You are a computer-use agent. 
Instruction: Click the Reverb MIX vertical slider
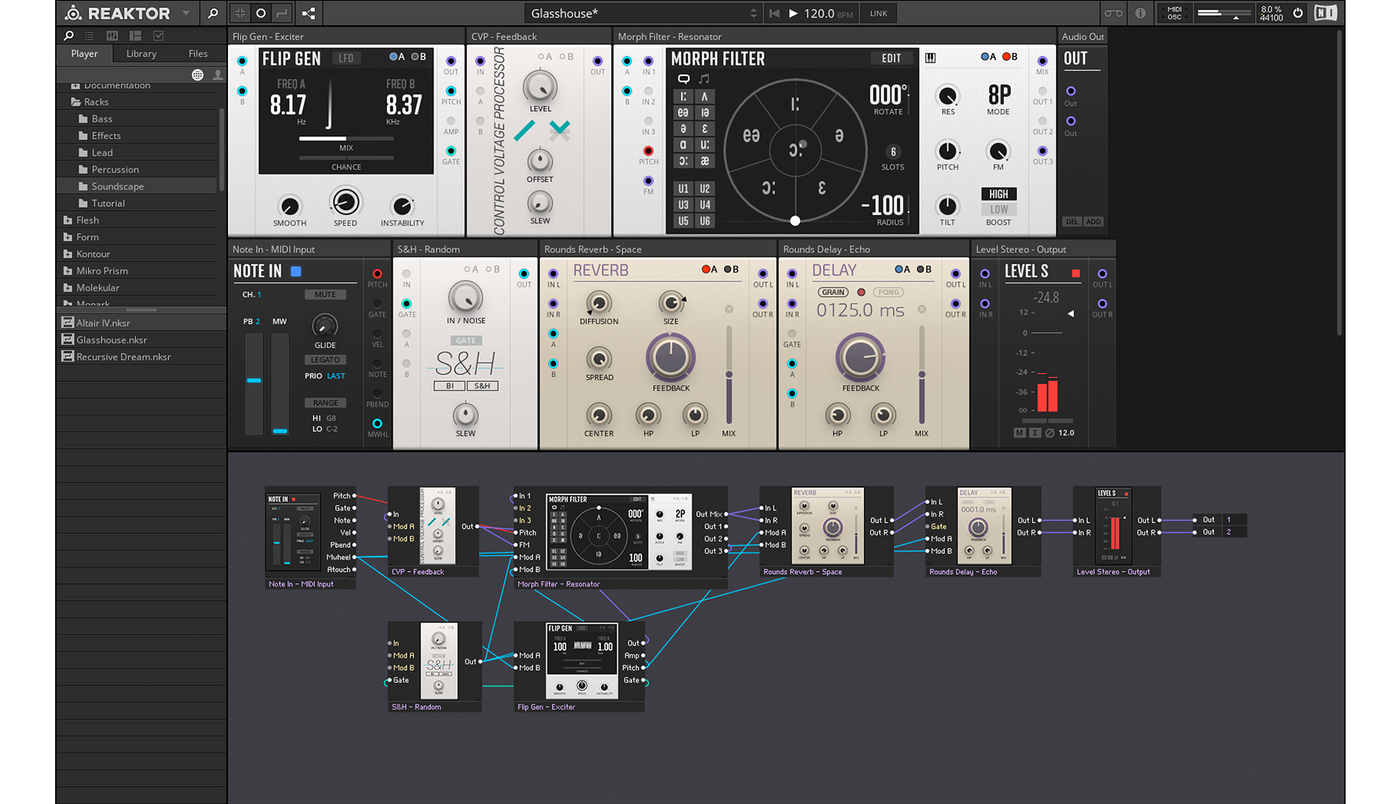[728, 374]
